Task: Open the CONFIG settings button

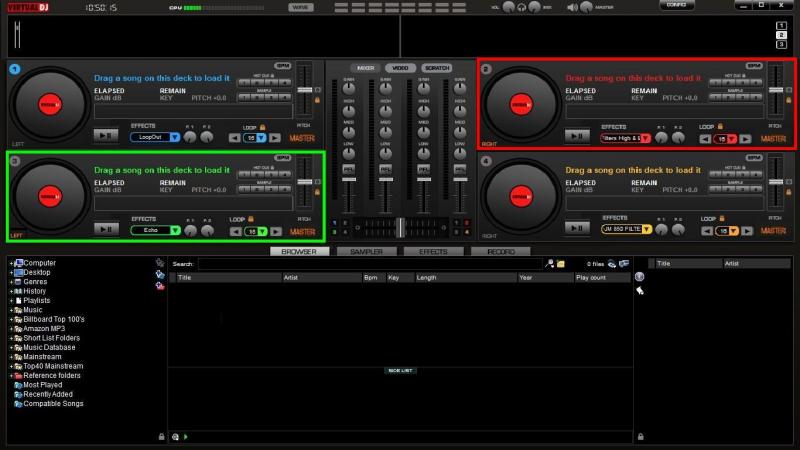Action: [677, 5]
